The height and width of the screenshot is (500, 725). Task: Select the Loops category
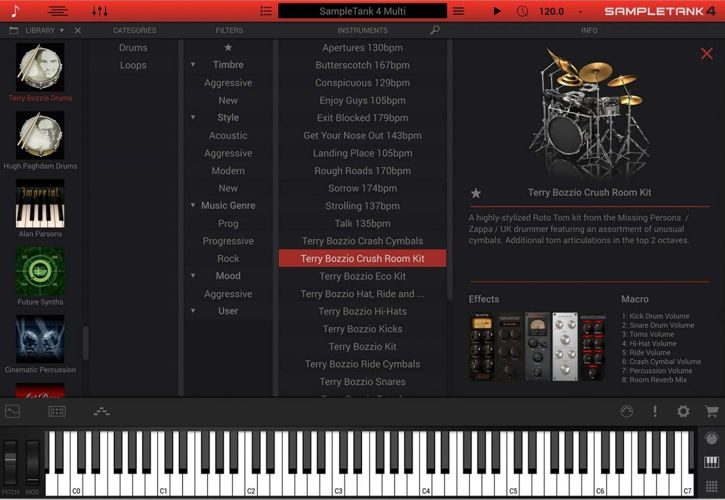coord(133,65)
